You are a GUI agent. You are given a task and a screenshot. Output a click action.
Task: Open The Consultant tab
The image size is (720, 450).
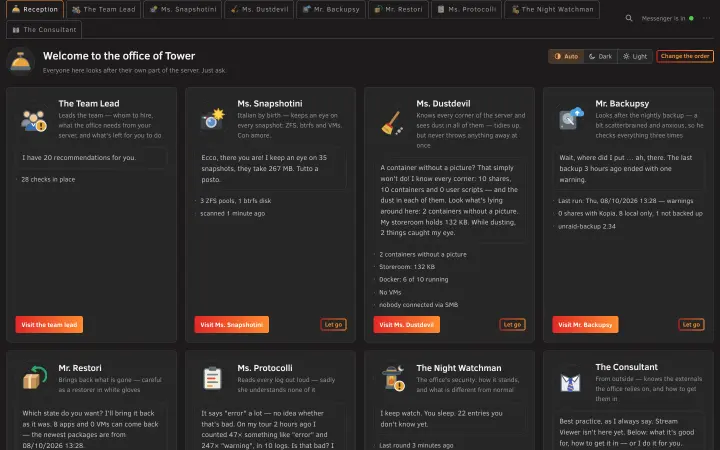44,29
